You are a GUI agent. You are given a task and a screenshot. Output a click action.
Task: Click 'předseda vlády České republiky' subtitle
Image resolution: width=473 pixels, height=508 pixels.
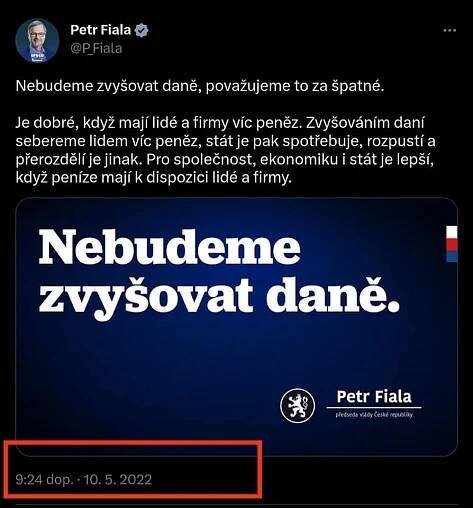pos(374,415)
